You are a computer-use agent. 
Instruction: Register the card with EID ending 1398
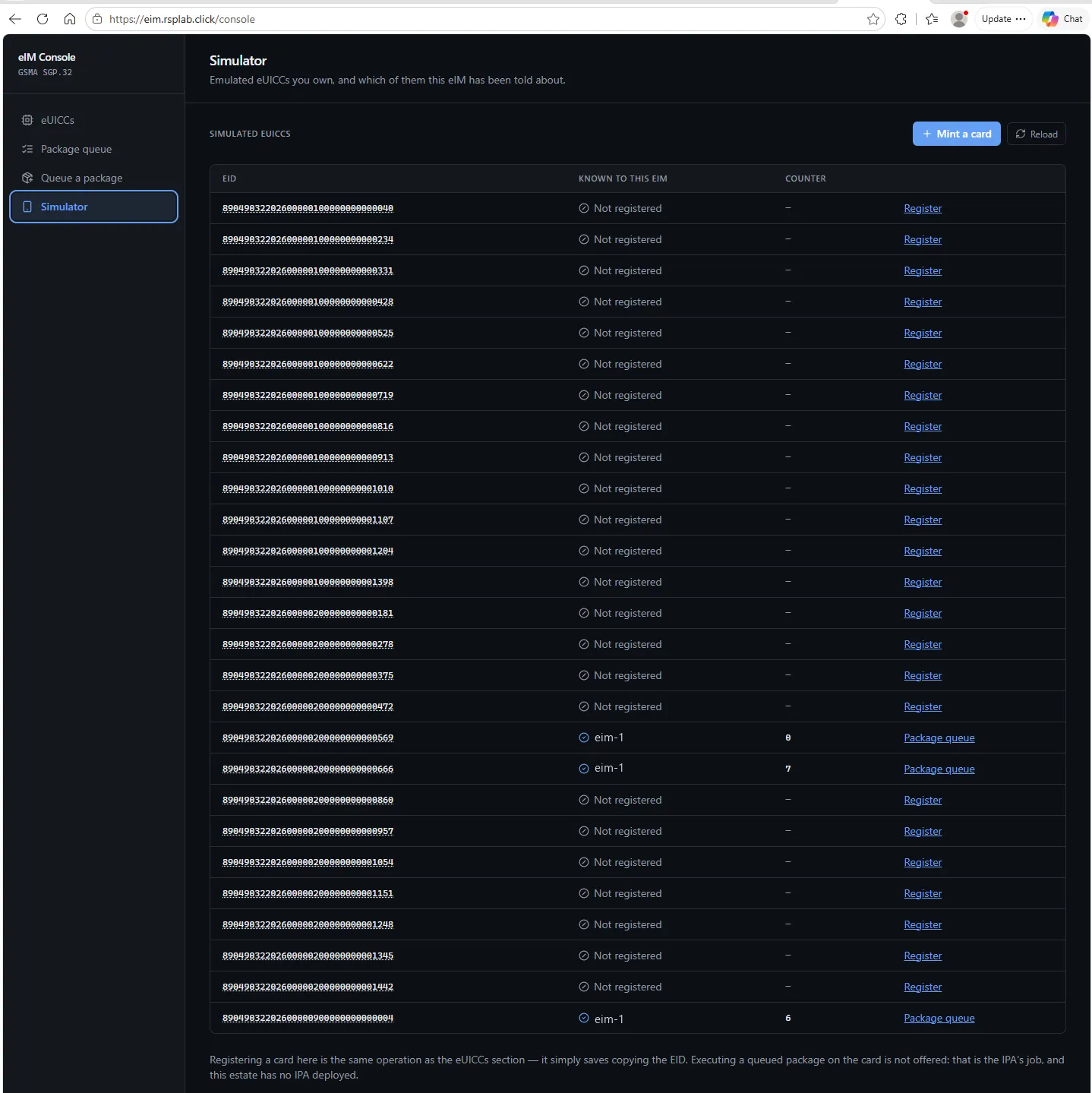[x=923, y=582]
